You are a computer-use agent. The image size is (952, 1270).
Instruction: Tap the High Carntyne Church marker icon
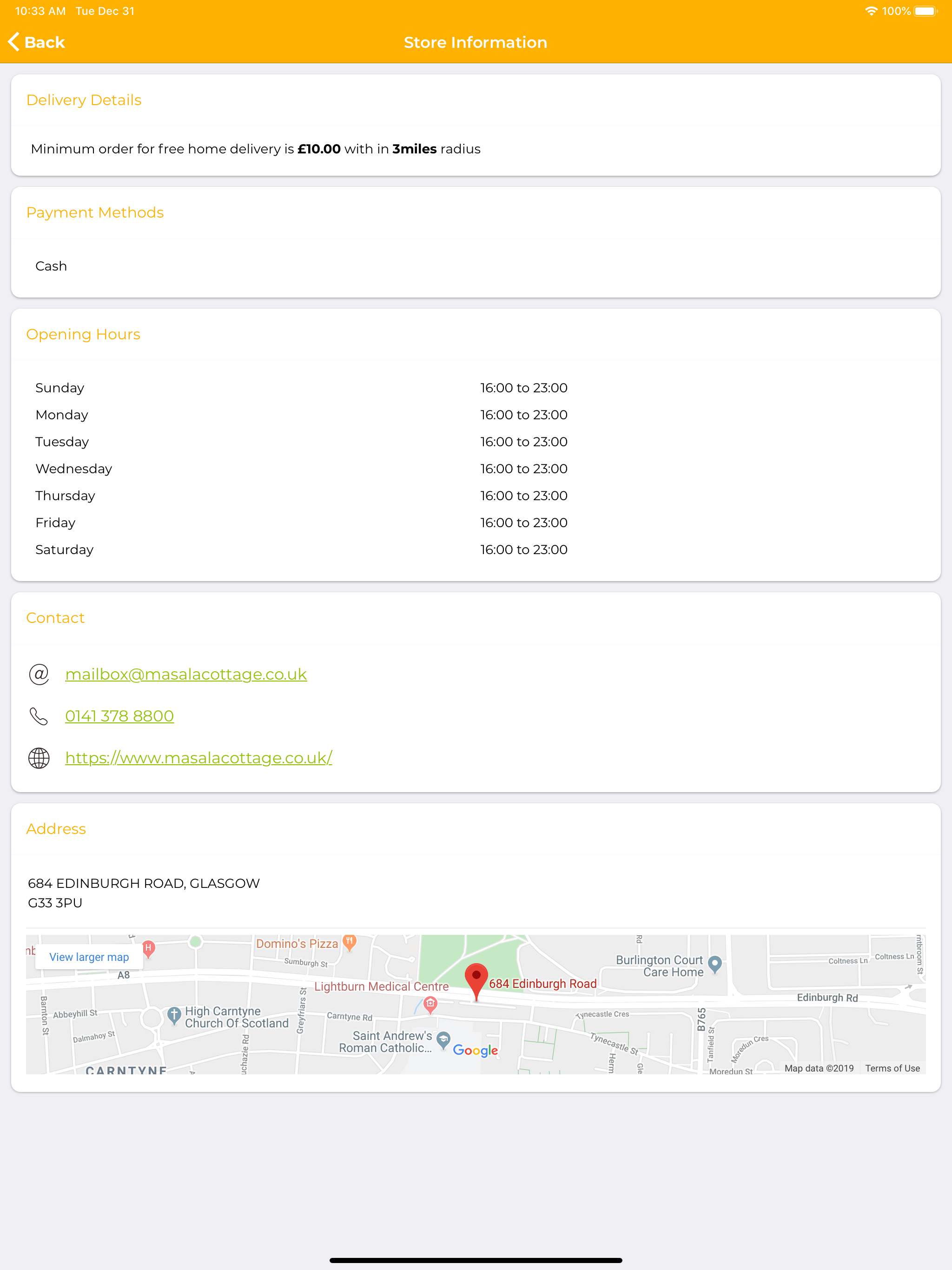174,1016
